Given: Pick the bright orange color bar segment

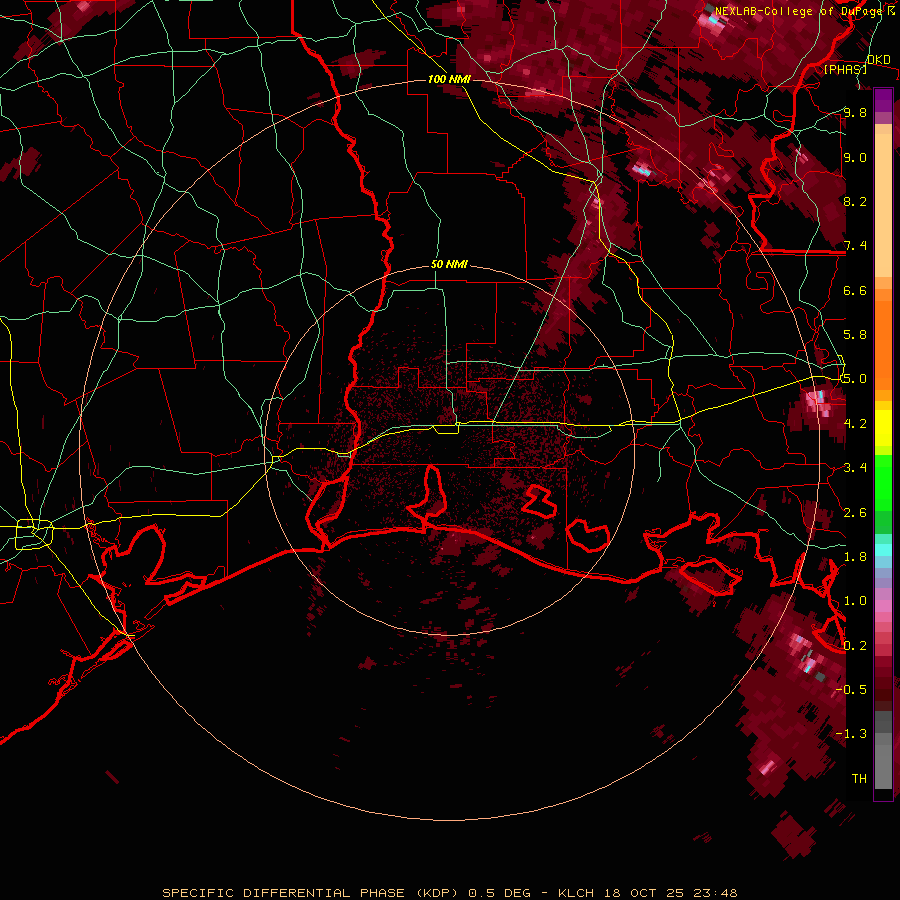Looking at the screenshot, I should pyautogui.click(x=883, y=344).
